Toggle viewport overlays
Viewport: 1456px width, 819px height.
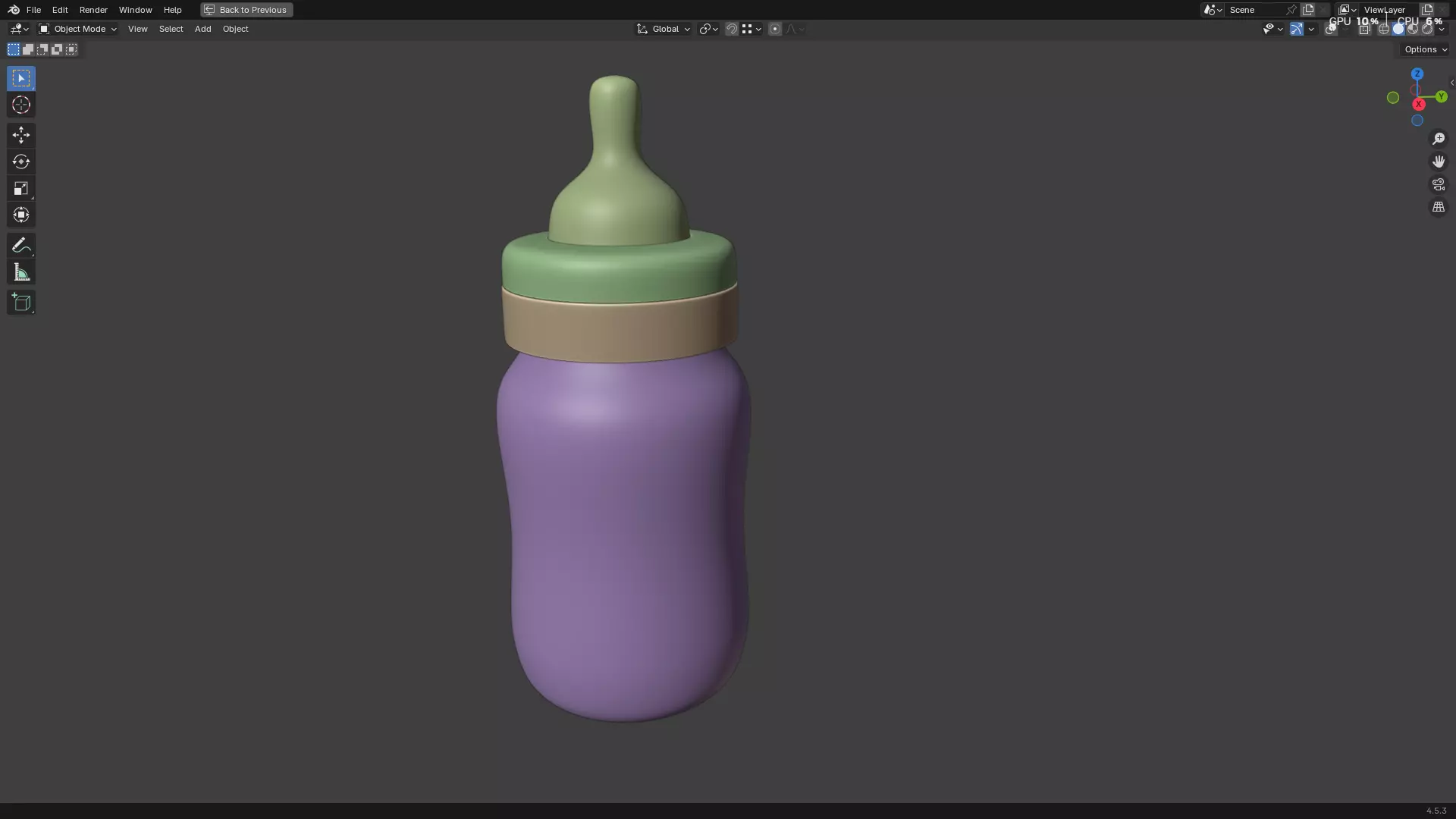coord(1331,29)
